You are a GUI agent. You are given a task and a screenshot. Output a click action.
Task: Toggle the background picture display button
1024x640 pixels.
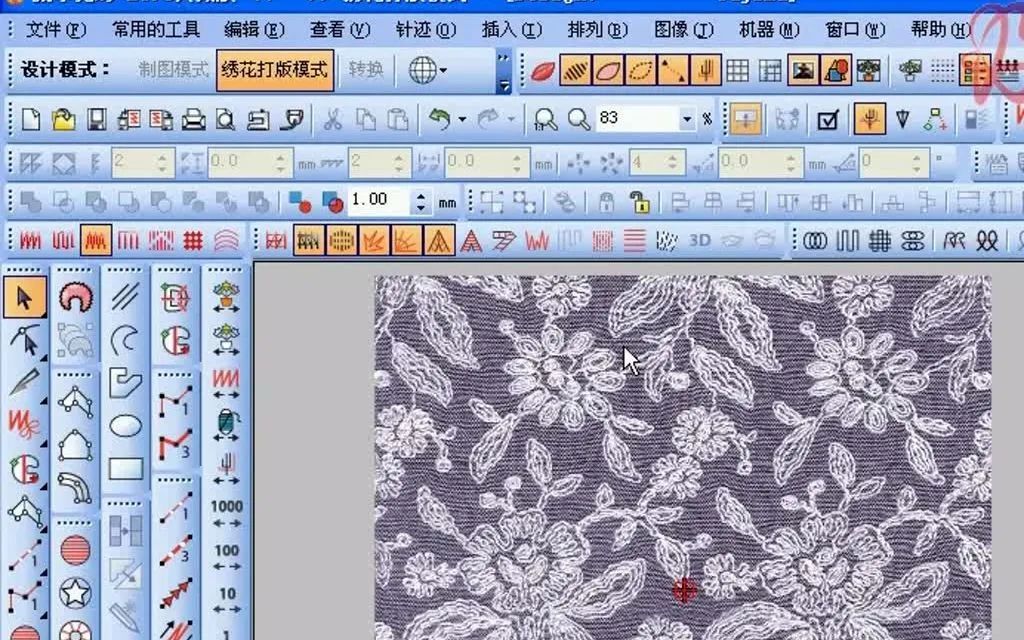[803, 70]
